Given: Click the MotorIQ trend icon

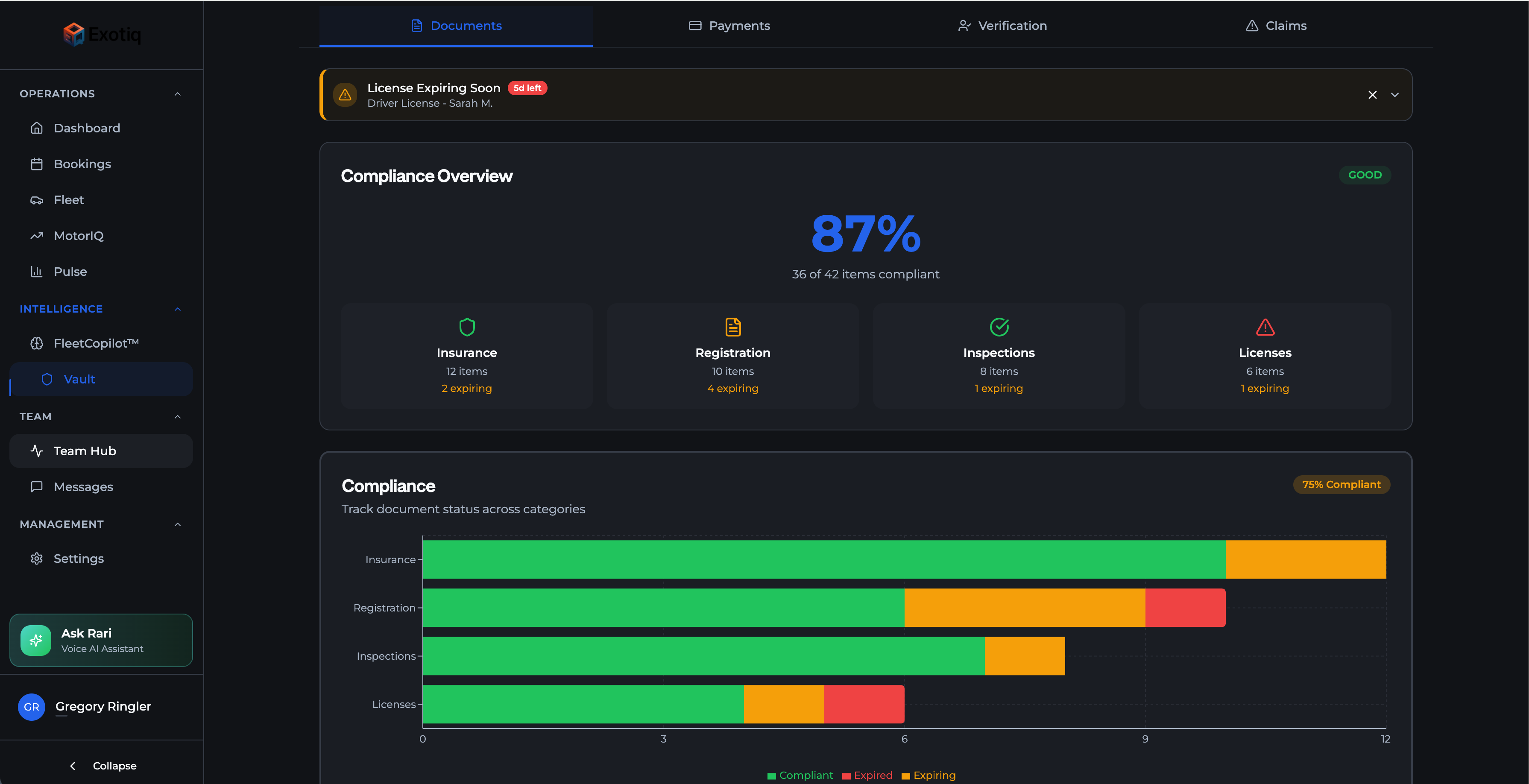Looking at the screenshot, I should 37,236.
